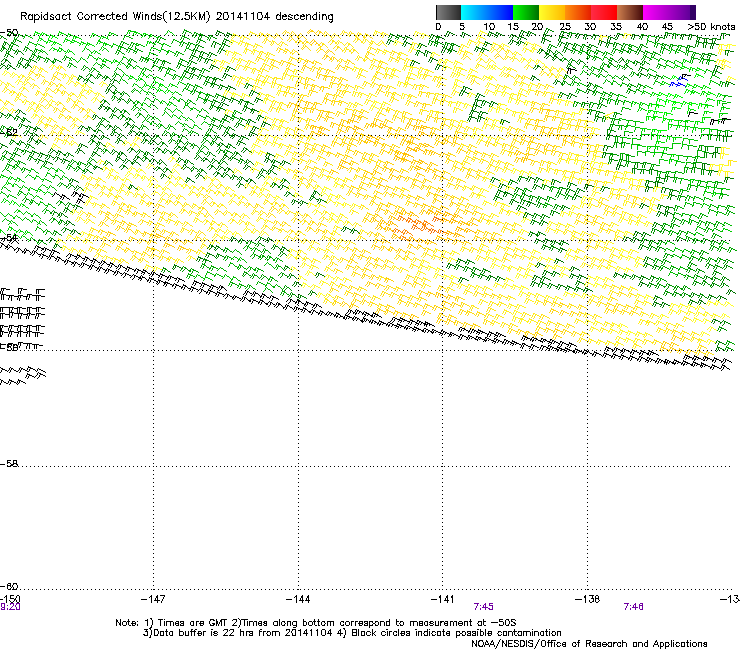
Task: Click the '7:46' pass time label
Action: [x=633, y=607]
